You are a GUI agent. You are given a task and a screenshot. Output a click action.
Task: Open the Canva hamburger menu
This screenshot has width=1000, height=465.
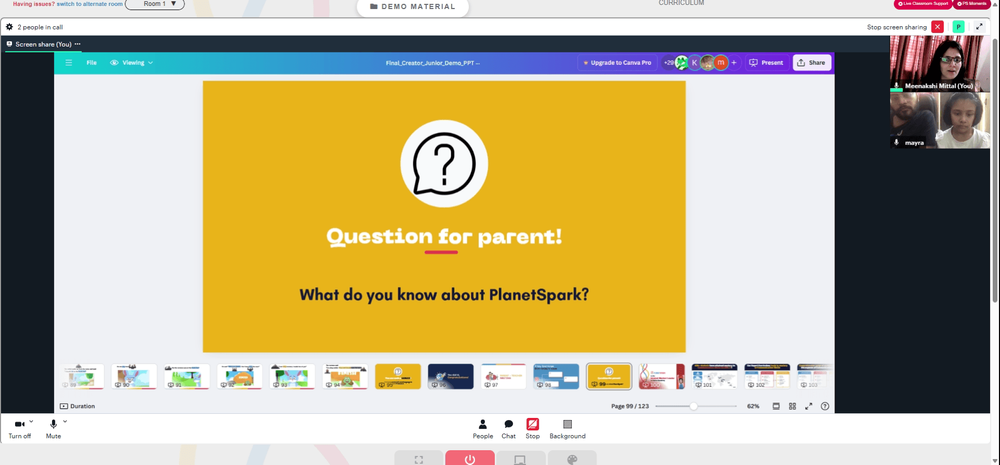[69, 63]
